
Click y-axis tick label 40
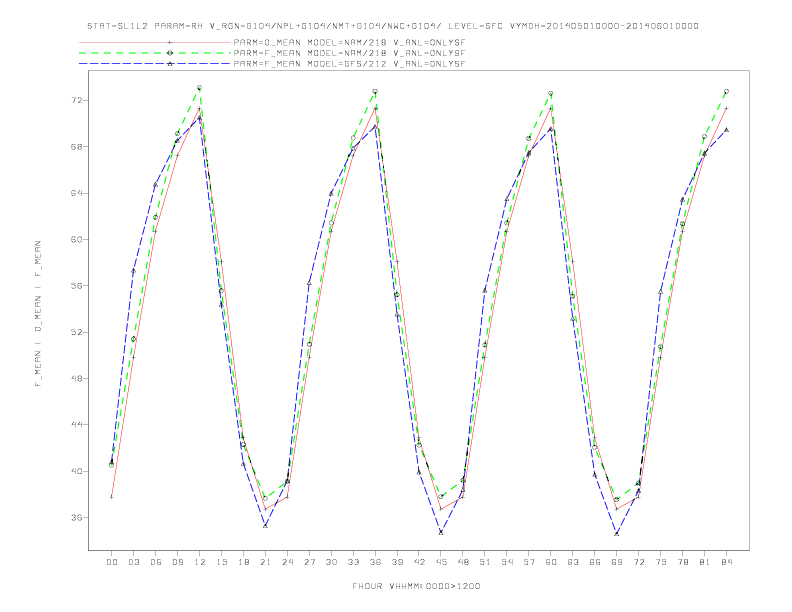click(77, 471)
